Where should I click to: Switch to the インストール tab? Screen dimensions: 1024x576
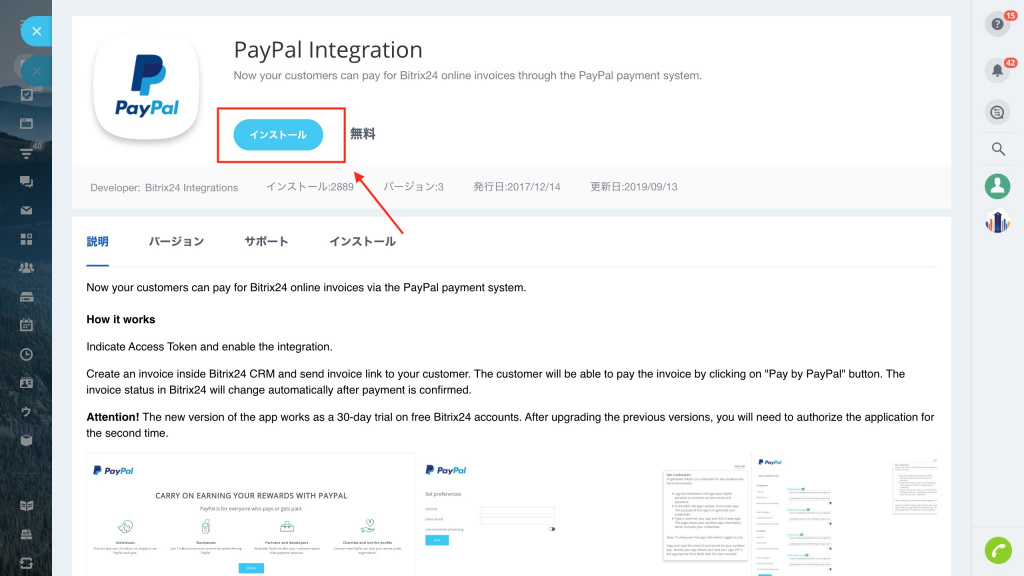point(362,242)
